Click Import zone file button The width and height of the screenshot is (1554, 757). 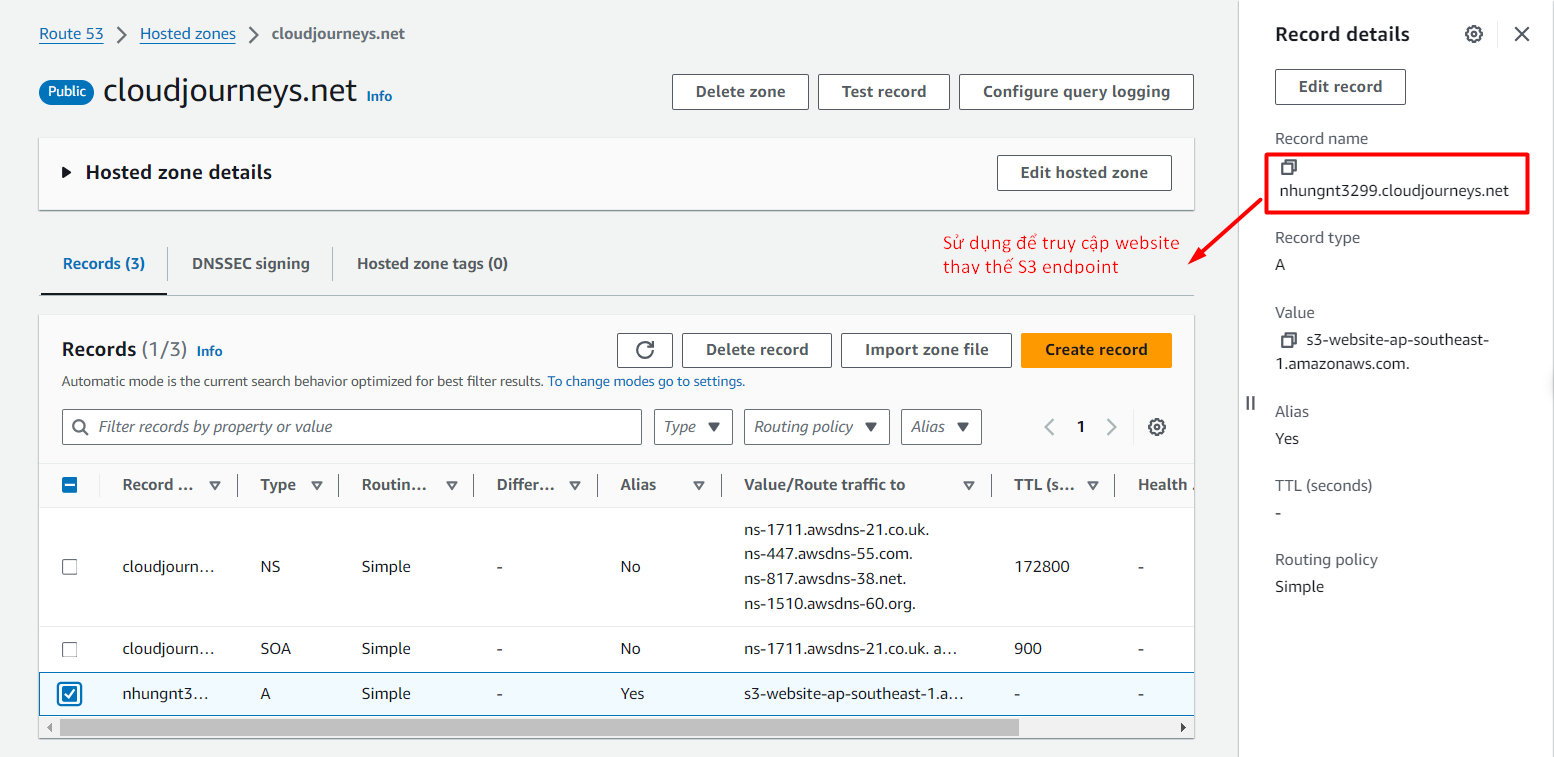(927, 350)
